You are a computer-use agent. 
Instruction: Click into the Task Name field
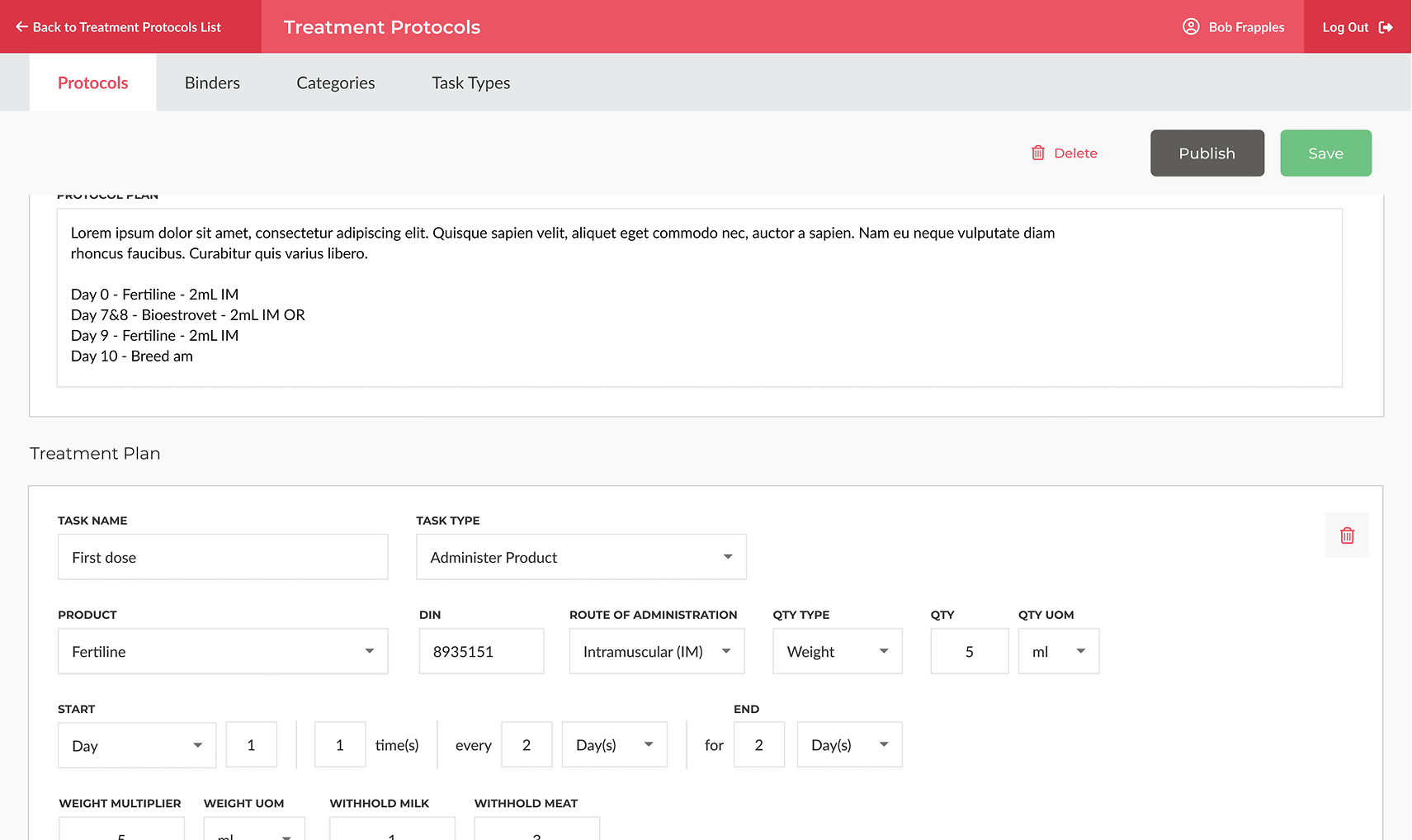(223, 557)
